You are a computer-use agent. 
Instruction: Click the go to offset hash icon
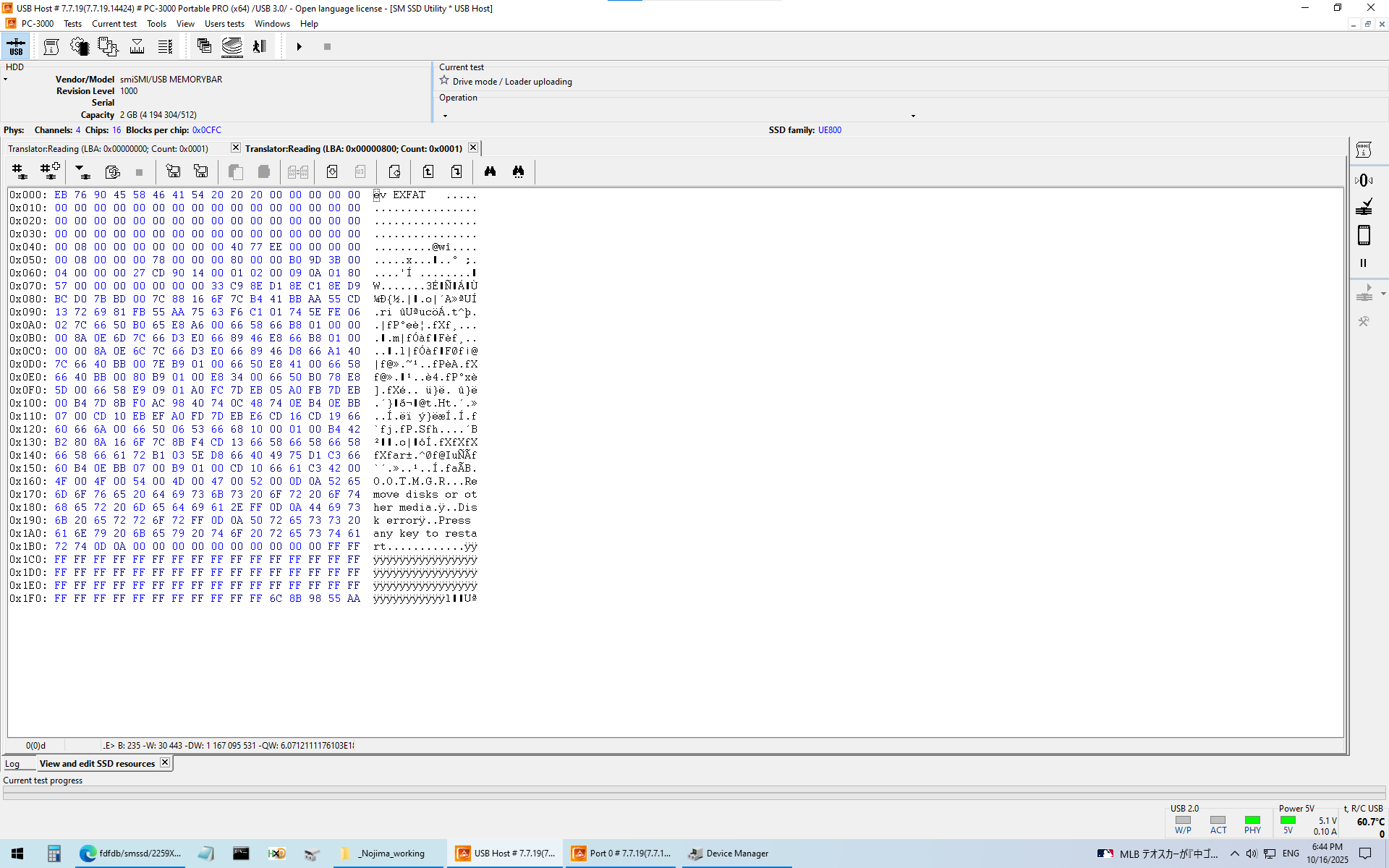click(20, 171)
